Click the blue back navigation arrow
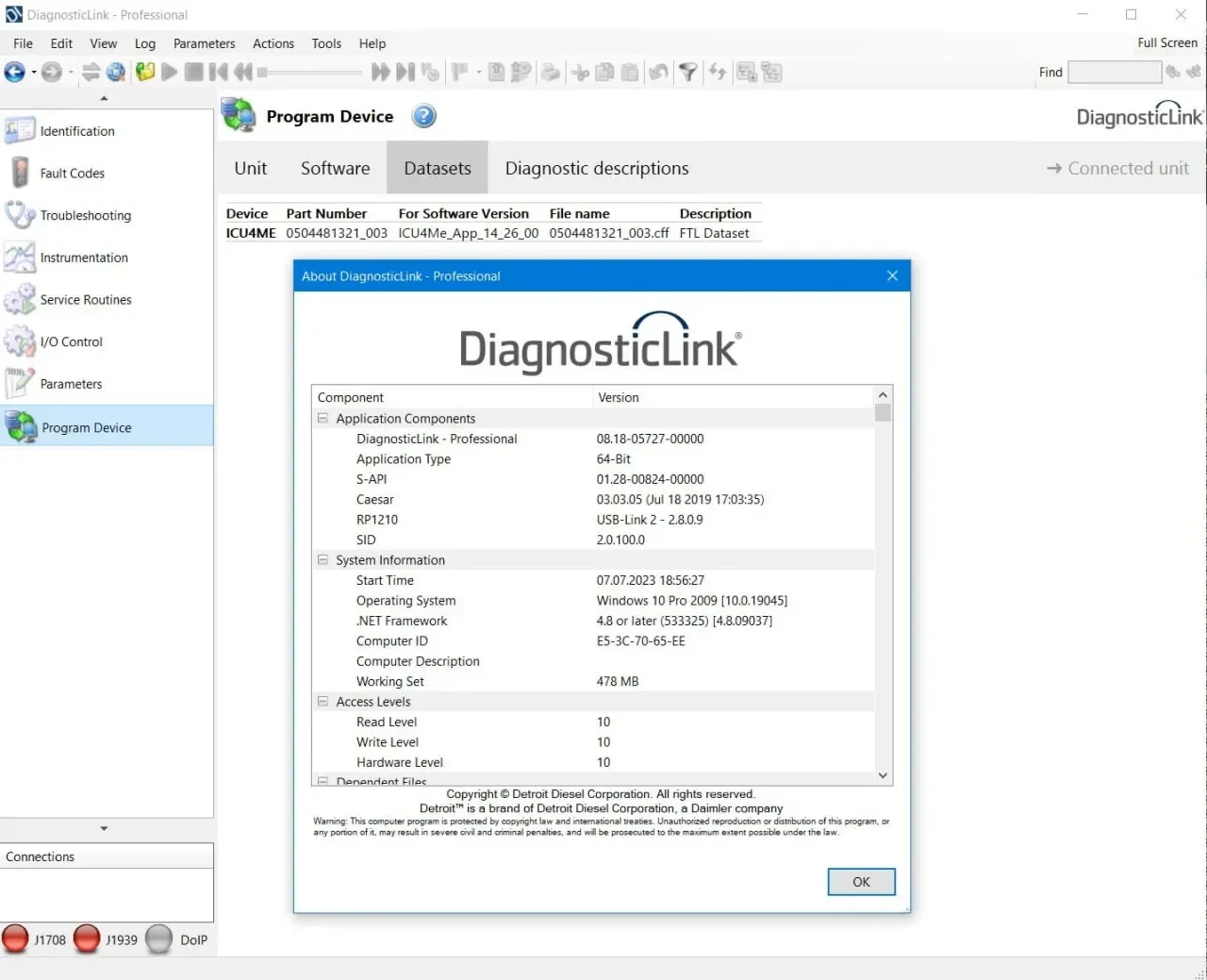Viewport: 1207px width, 980px height. pyautogui.click(x=15, y=73)
